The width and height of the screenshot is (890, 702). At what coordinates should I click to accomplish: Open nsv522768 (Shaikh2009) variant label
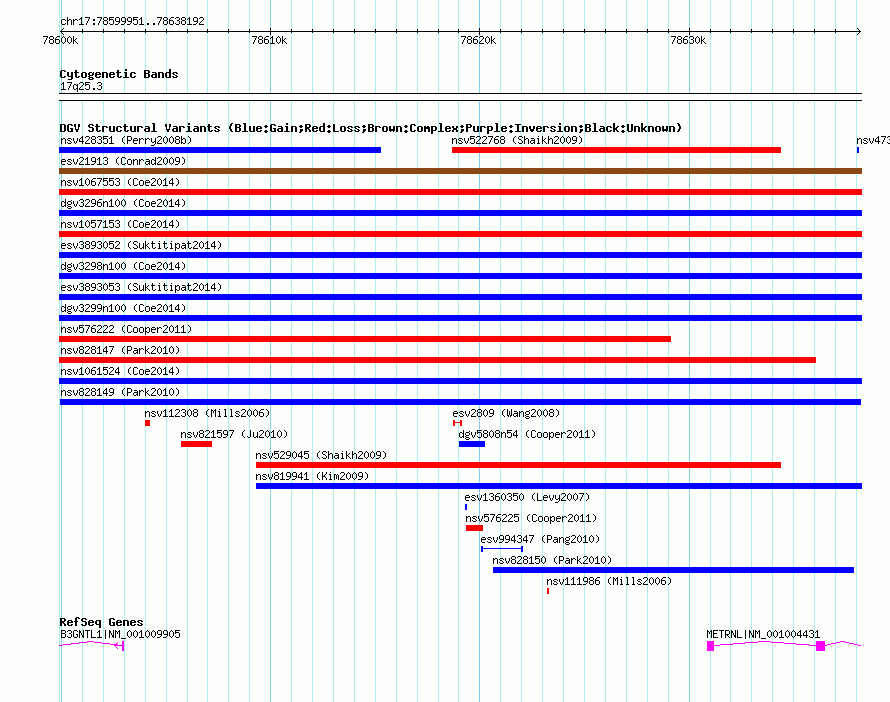coord(517,140)
